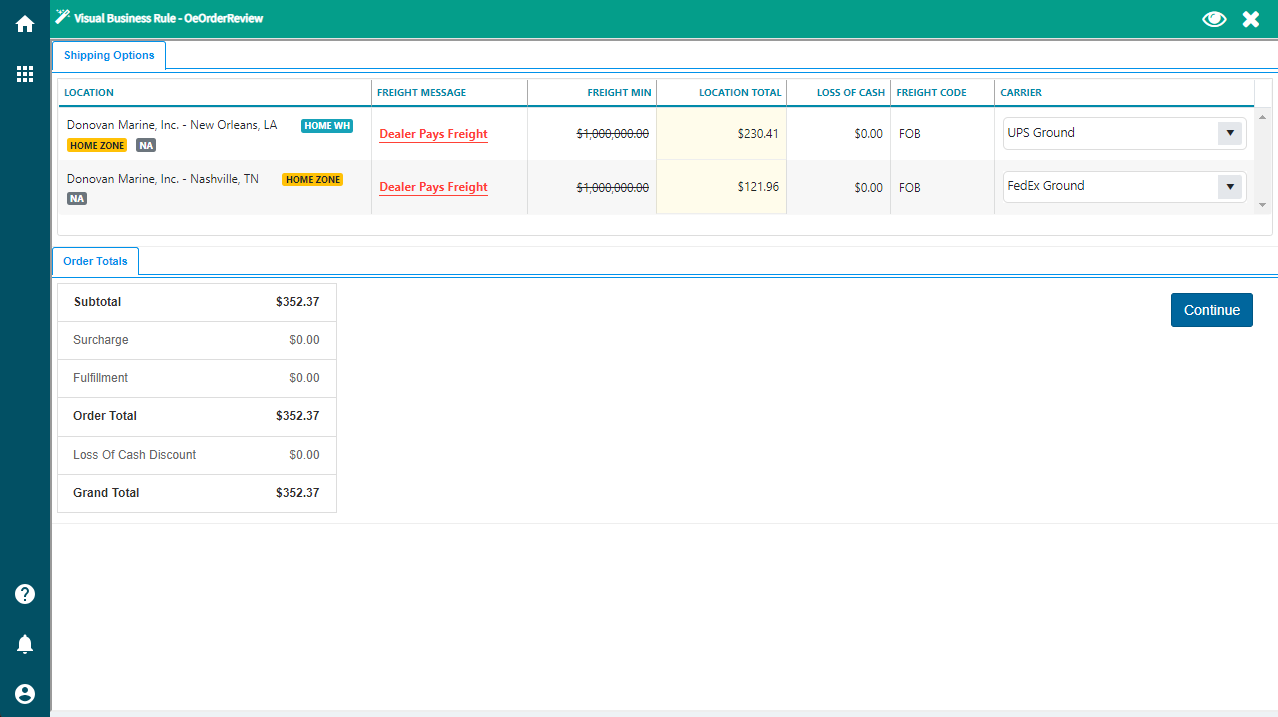Viewport: 1278px width, 717px height.
Task: Click HOME ZONE badge in New Orleans row
Action: click(97, 145)
